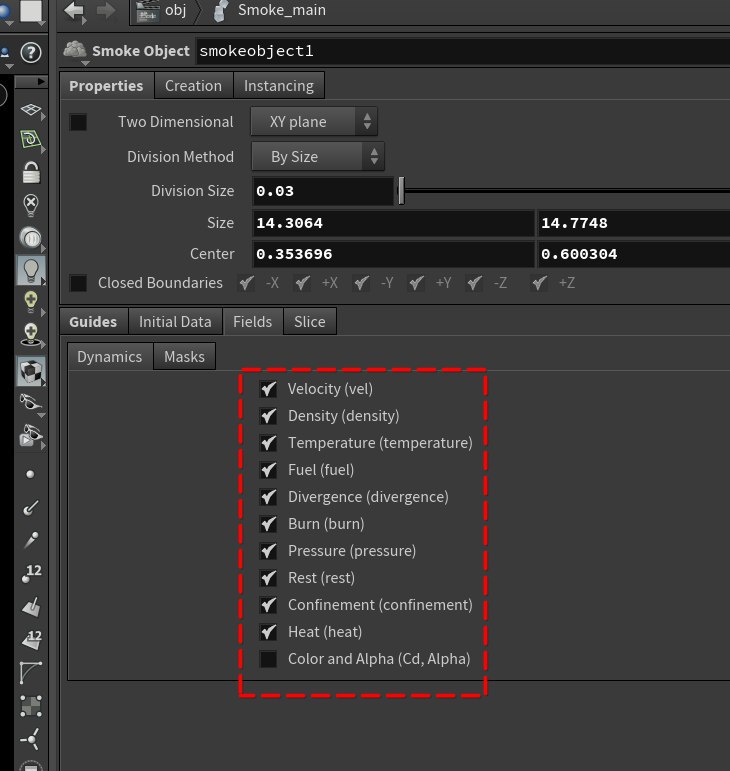Uncheck the Divergence (divergence) guide
The width and height of the screenshot is (730, 771).
click(268, 497)
